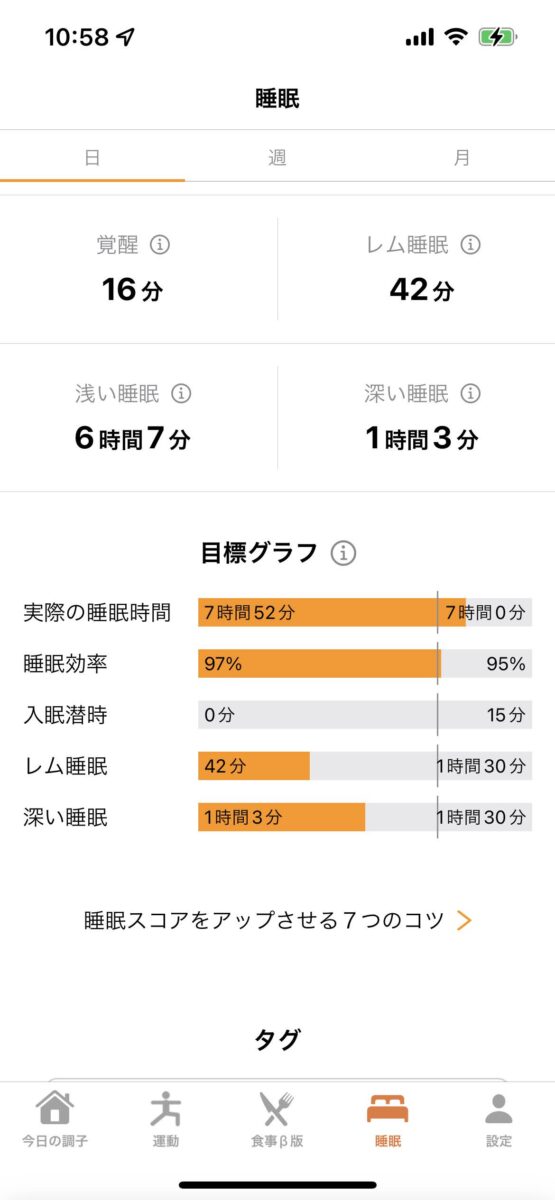
Task: Tap the info icon beside 覚醒
Action: point(159,245)
